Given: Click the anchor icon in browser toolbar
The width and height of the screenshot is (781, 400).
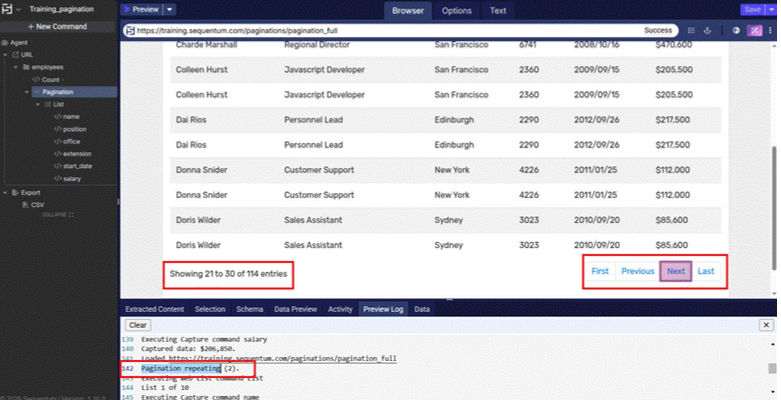Looking at the screenshot, I should [x=707, y=30].
